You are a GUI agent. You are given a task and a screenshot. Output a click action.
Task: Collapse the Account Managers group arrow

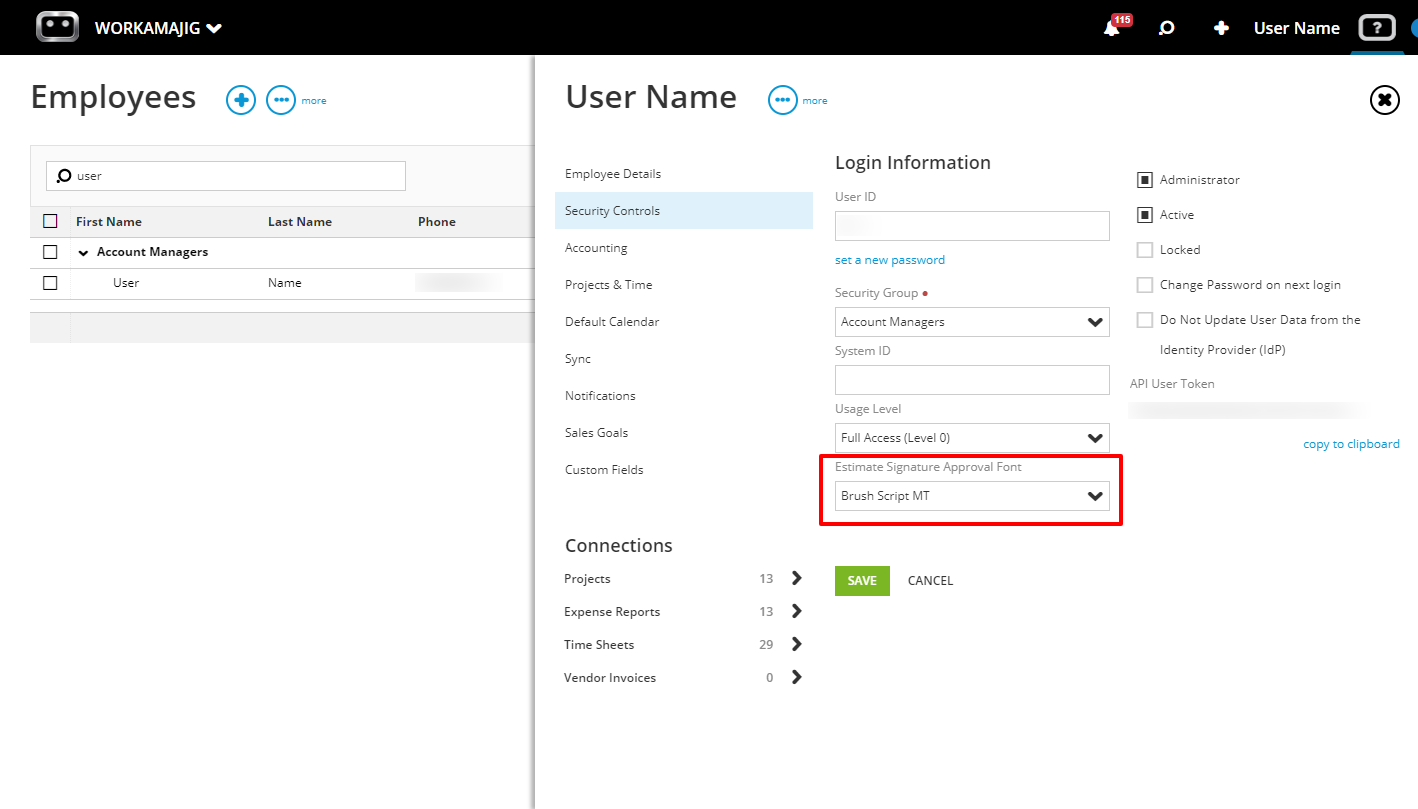point(84,253)
